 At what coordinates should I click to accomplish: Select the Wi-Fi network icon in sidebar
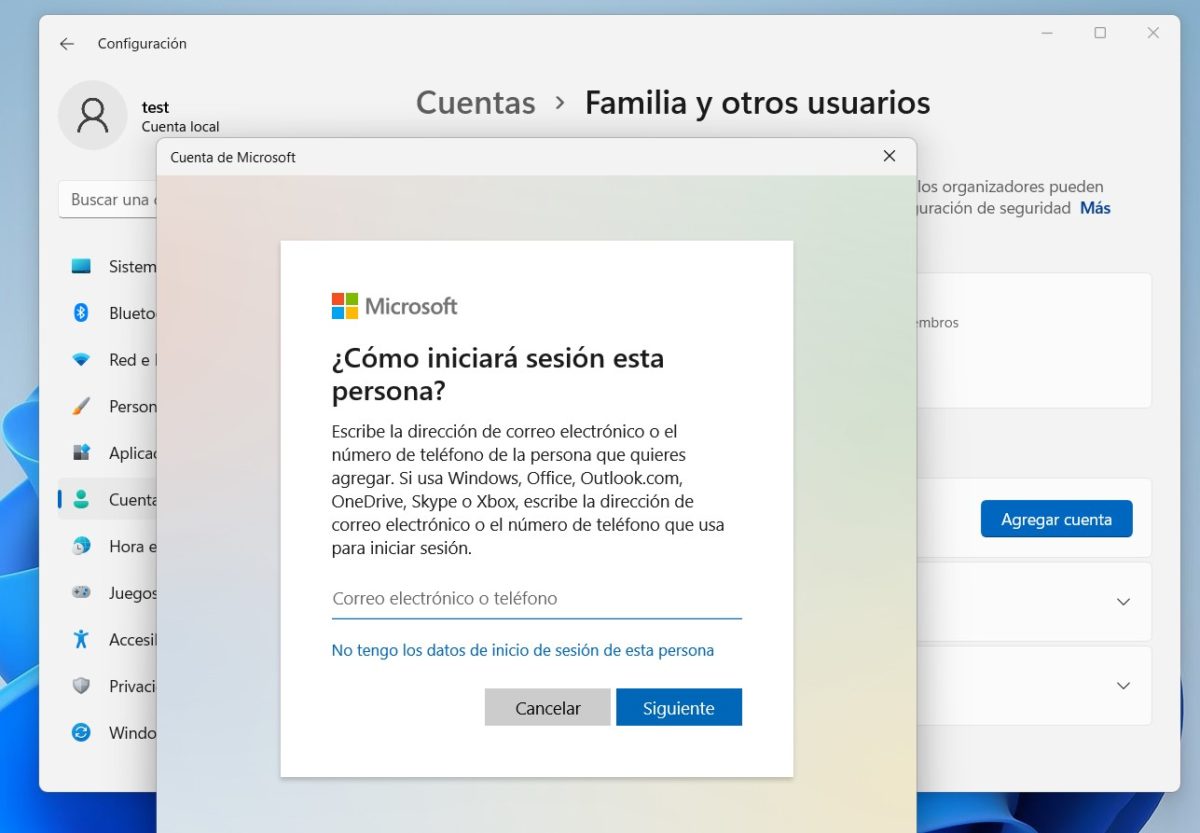click(x=81, y=360)
